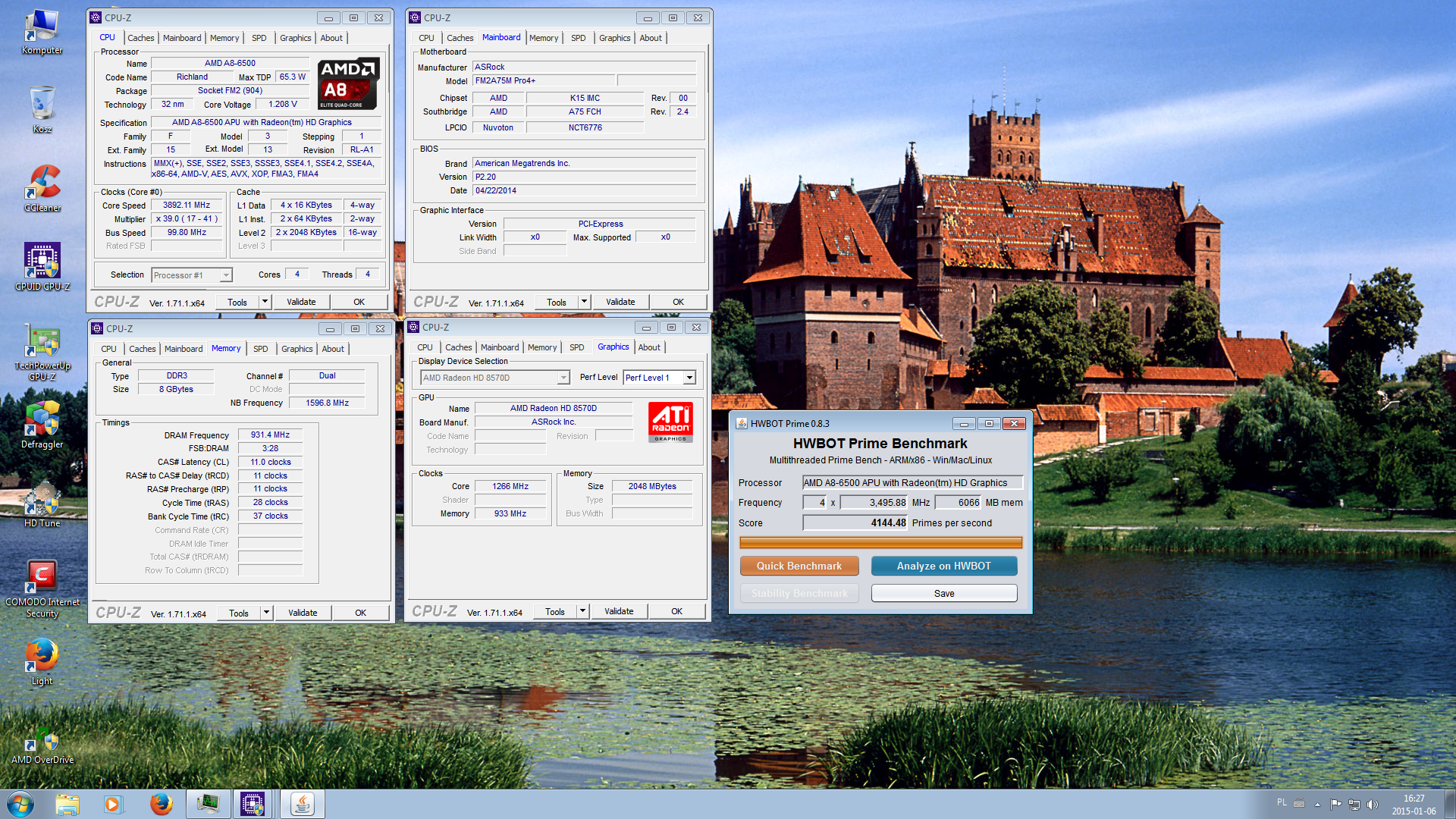1456x819 pixels.
Task: Click the AMD A8 processor logo
Action: (348, 83)
